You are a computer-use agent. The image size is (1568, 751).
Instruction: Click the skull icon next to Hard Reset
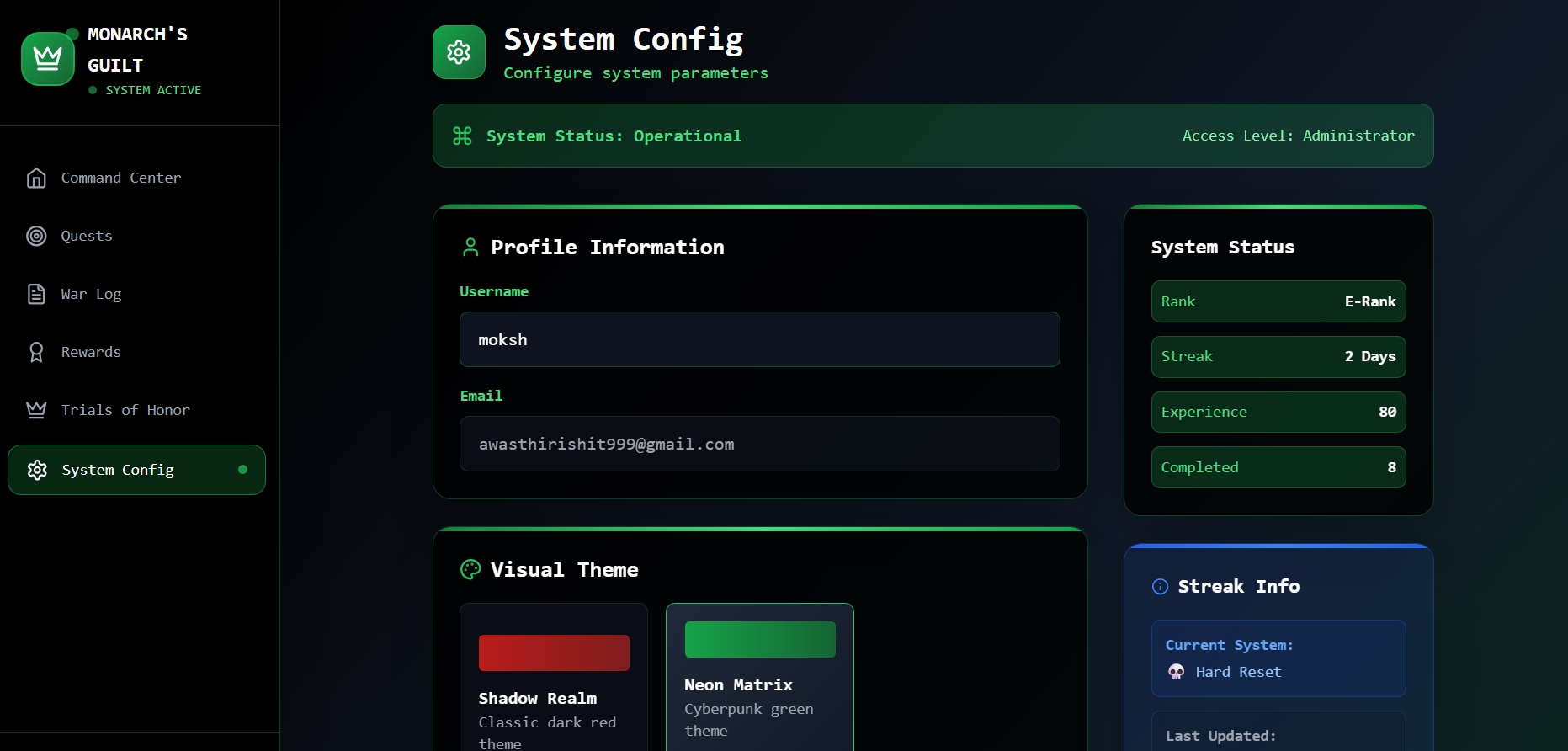[x=1176, y=672]
